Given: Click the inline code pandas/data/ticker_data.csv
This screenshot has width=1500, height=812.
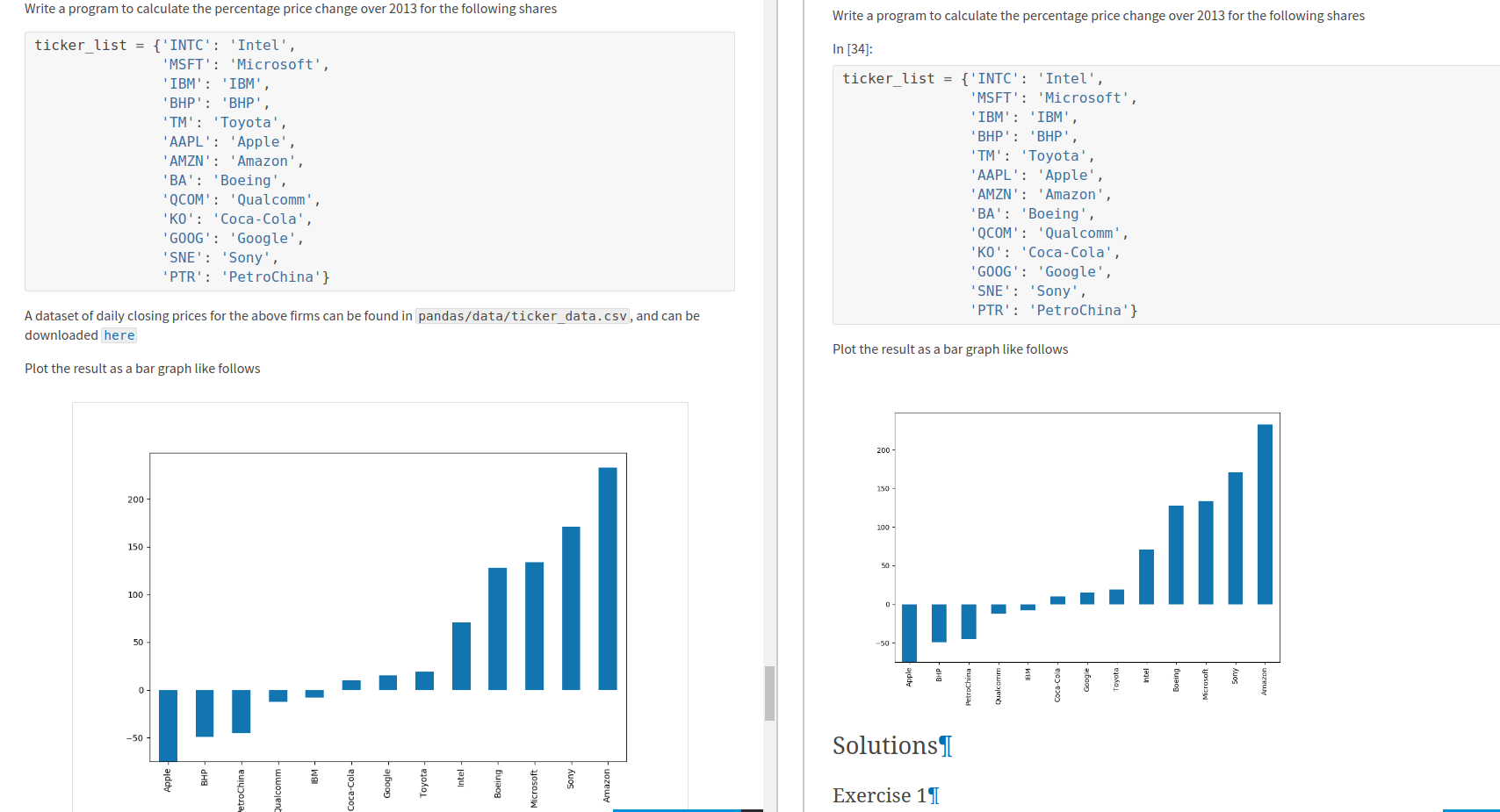Looking at the screenshot, I should click(523, 315).
